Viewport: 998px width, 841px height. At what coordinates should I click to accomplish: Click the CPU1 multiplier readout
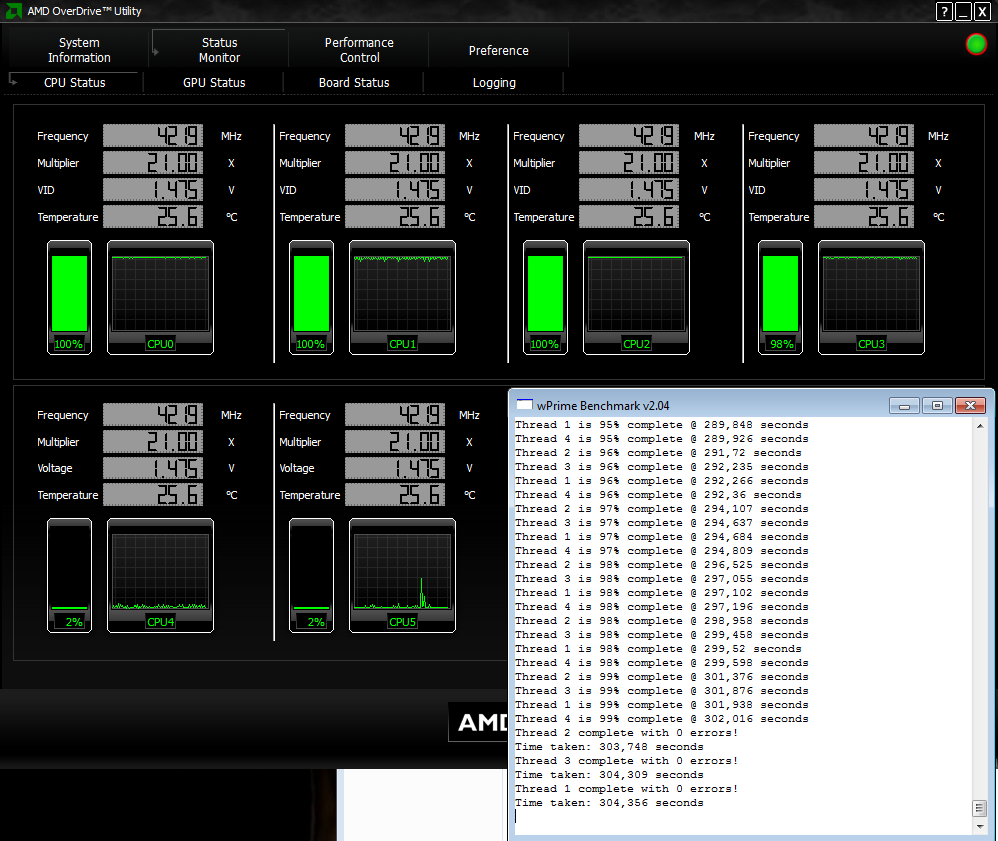pyautogui.click(x=395, y=163)
